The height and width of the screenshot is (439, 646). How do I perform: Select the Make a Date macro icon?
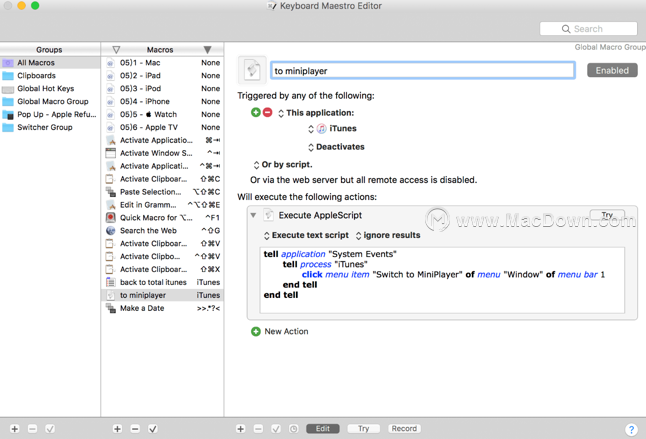[x=110, y=308]
